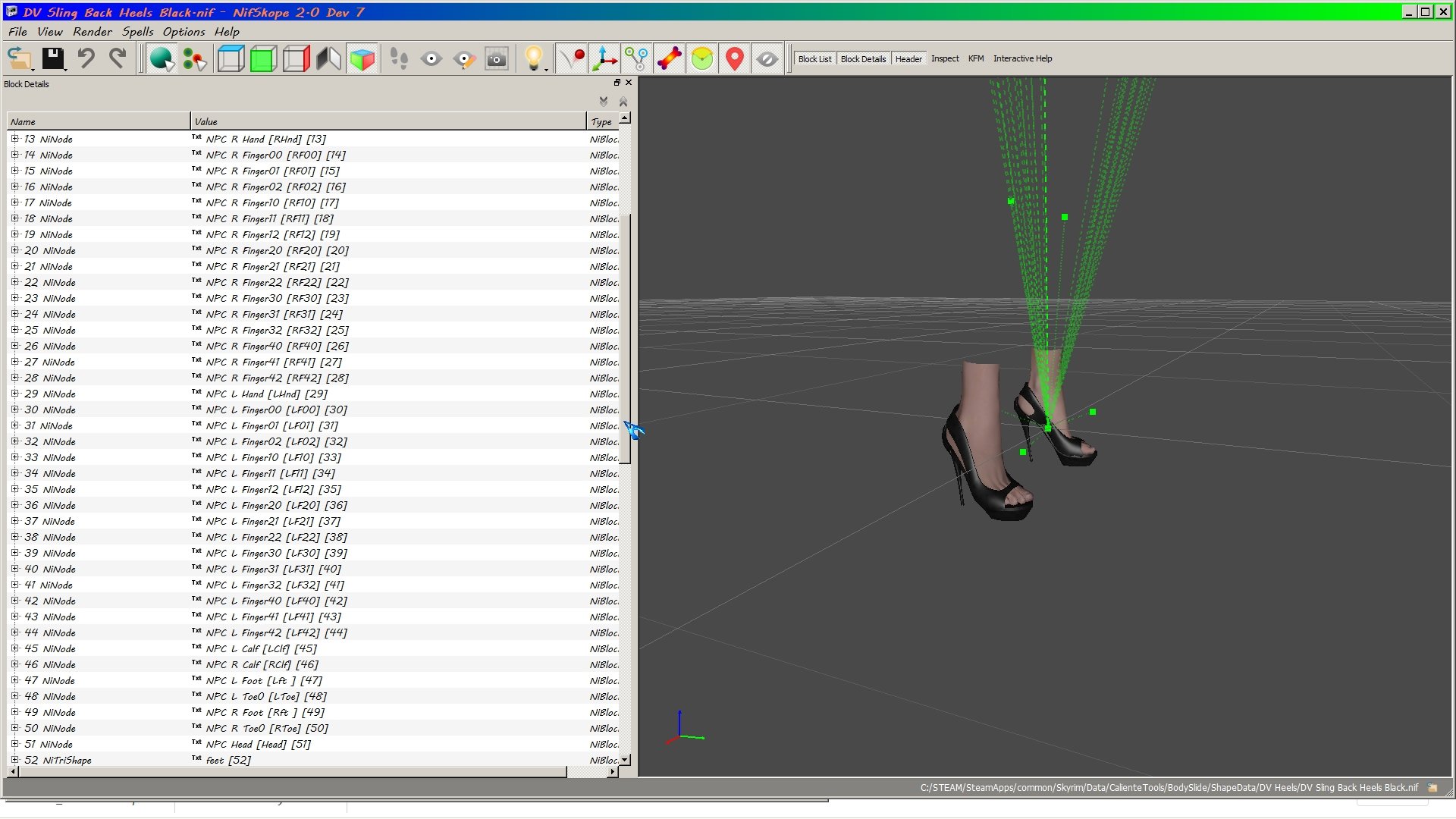Select 'NPC L Calf [LClf] [45]' value
1456x819 pixels.
point(262,648)
